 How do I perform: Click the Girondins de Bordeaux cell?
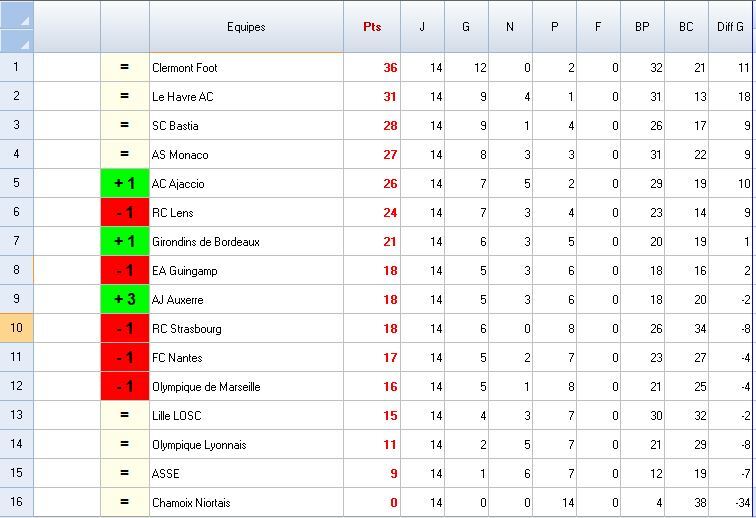(x=246, y=242)
